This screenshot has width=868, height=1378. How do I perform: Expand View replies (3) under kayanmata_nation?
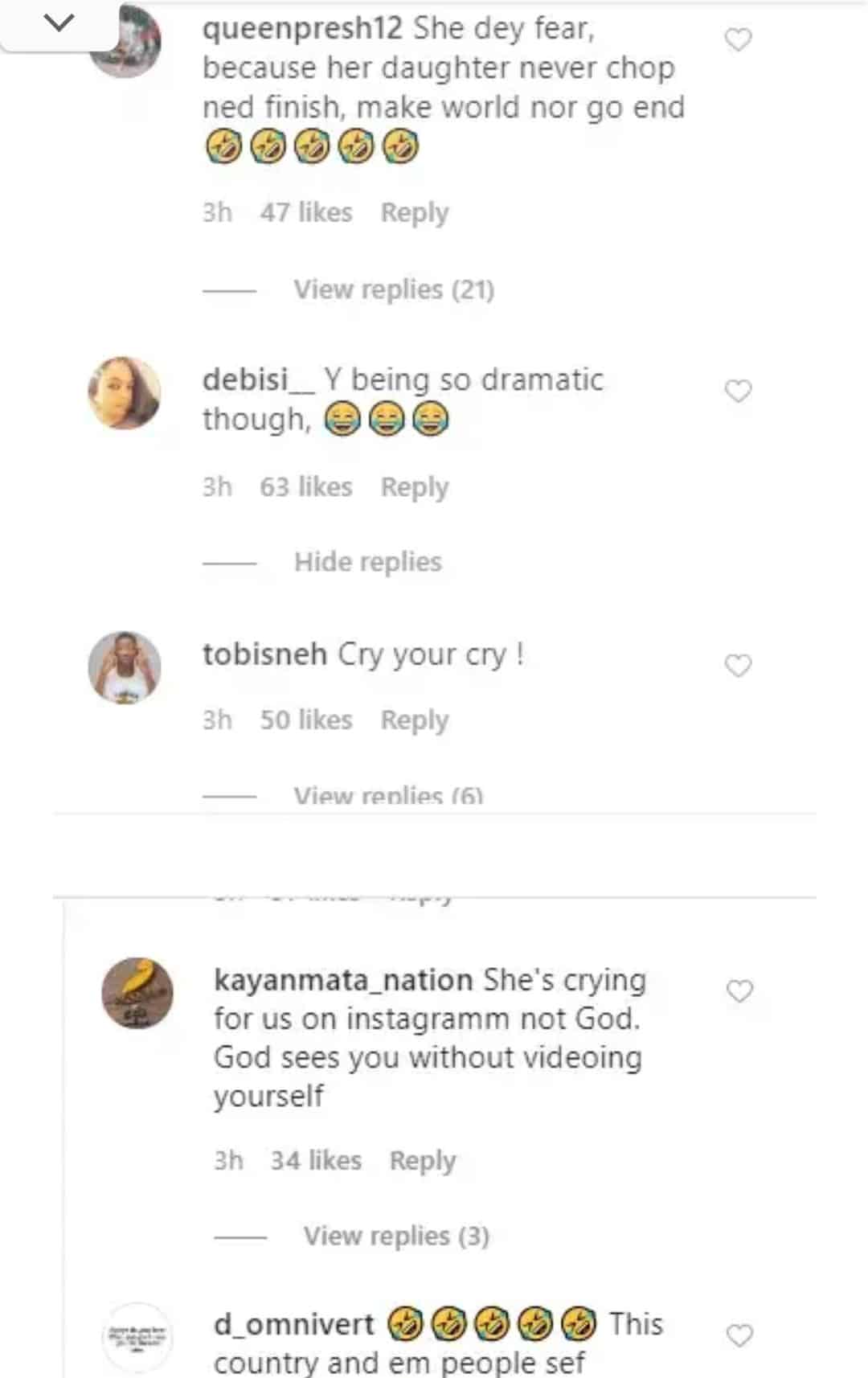(x=396, y=1236)
